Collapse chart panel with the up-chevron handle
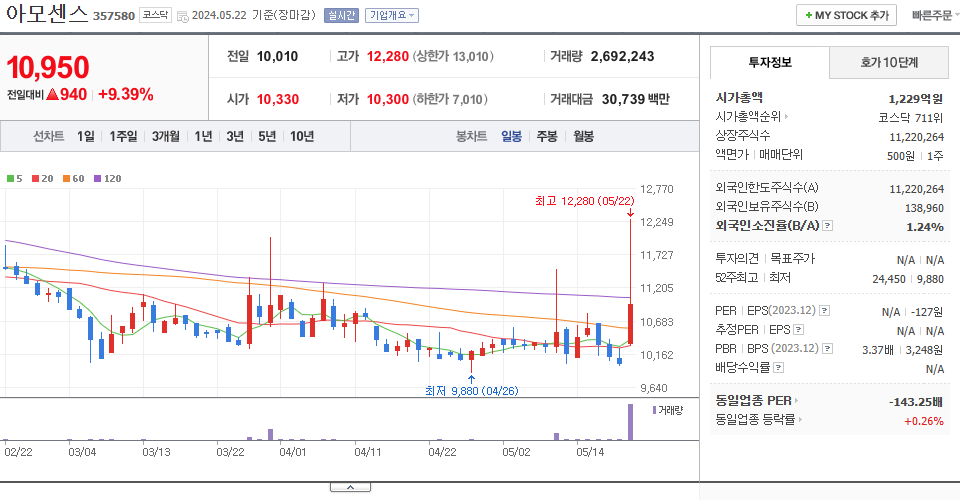 click(350, 487)
